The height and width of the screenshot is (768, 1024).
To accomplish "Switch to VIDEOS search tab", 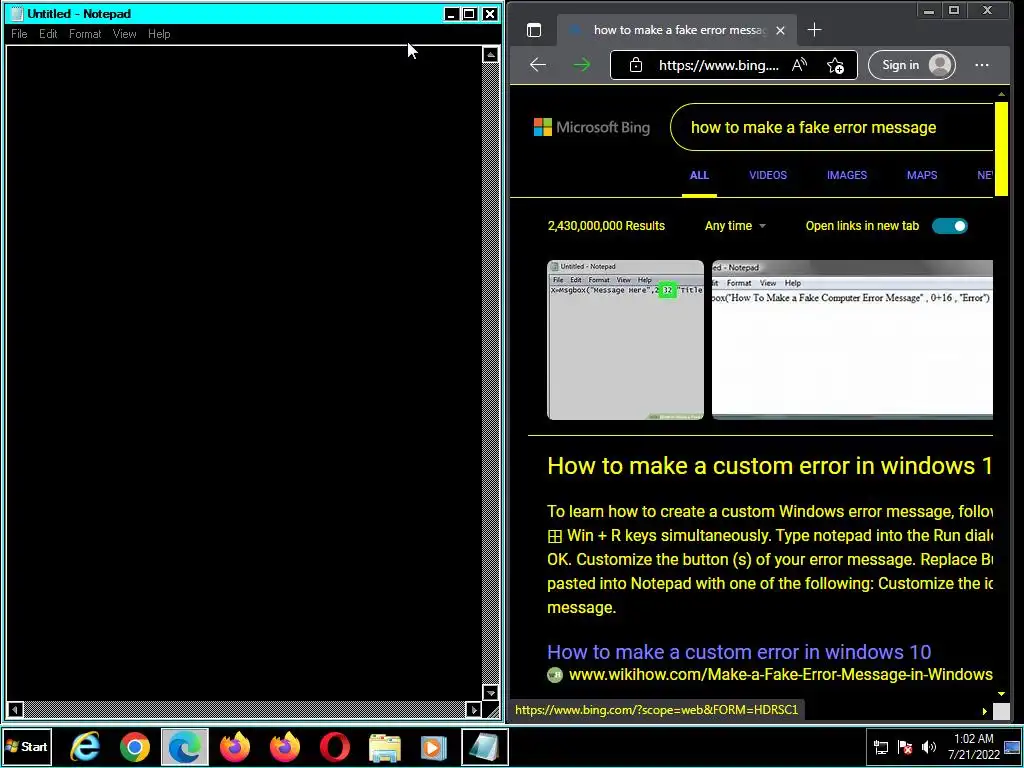I will point(767,175).
